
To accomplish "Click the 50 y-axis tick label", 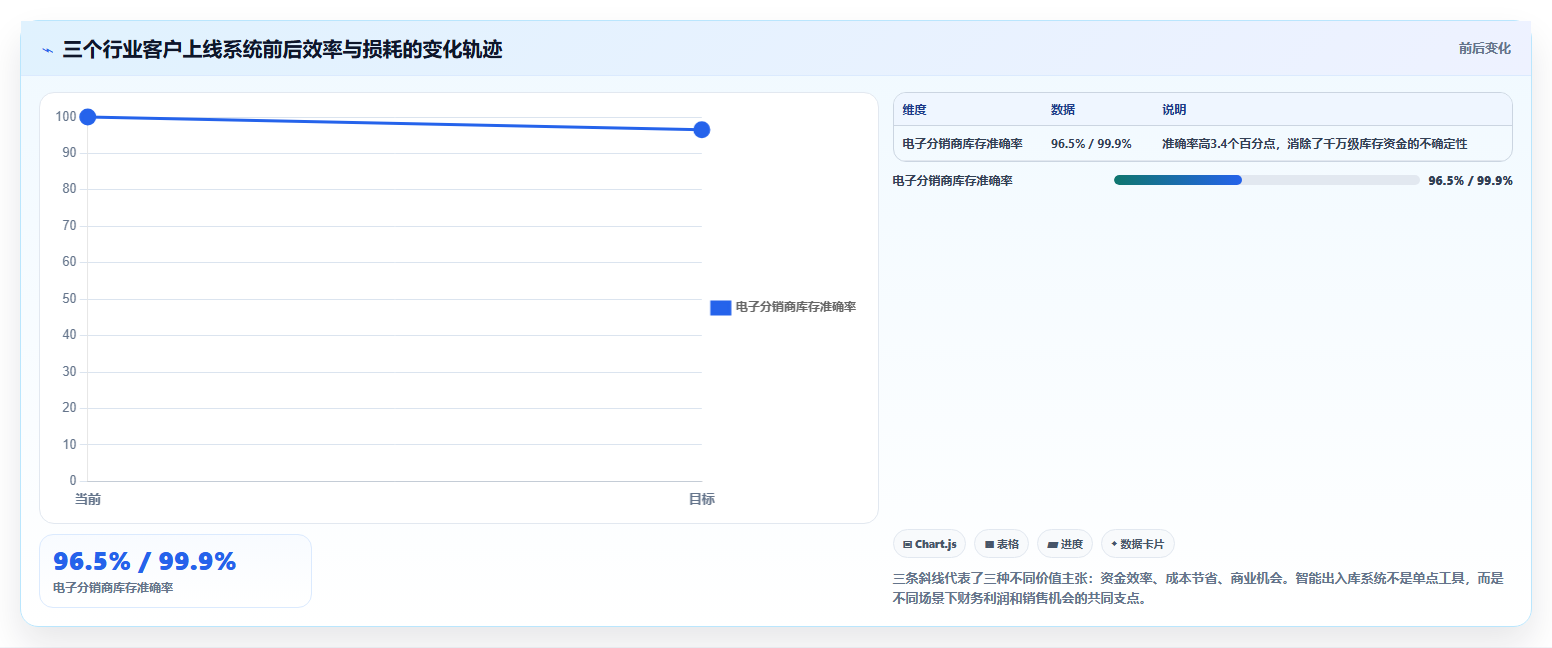I will [x=69, y=299].
